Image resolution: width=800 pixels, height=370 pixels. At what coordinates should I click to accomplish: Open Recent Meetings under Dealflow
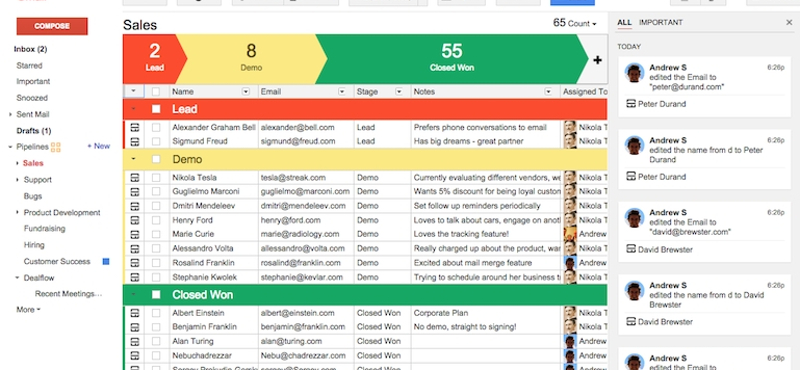[x=68, y=294]
